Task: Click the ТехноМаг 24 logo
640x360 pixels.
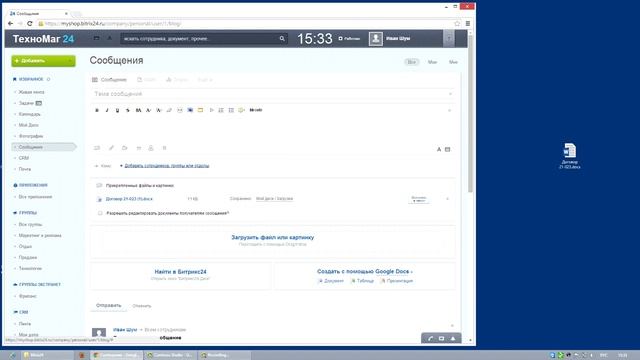Action: pyautogui.click(x=43, y=39)
